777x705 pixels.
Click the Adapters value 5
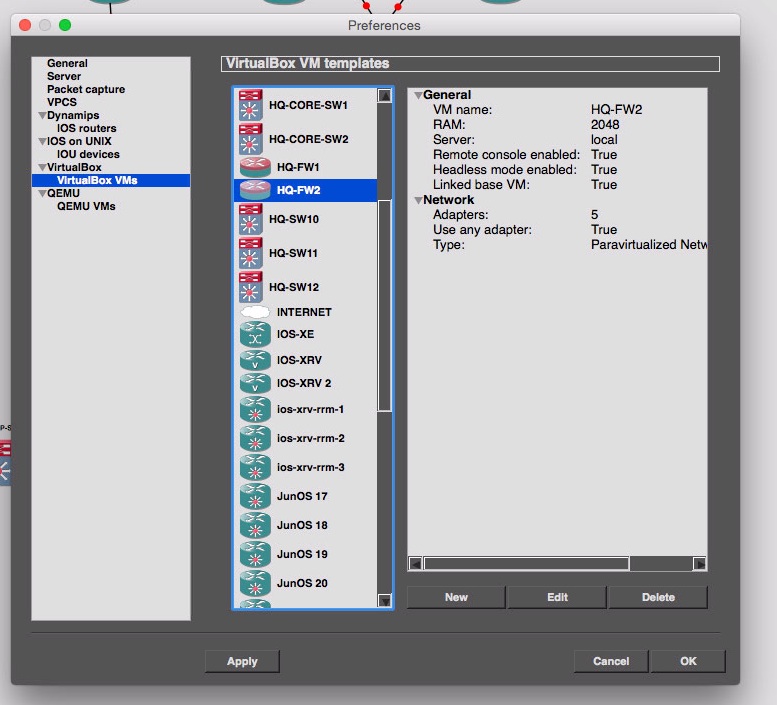(595, 215)
